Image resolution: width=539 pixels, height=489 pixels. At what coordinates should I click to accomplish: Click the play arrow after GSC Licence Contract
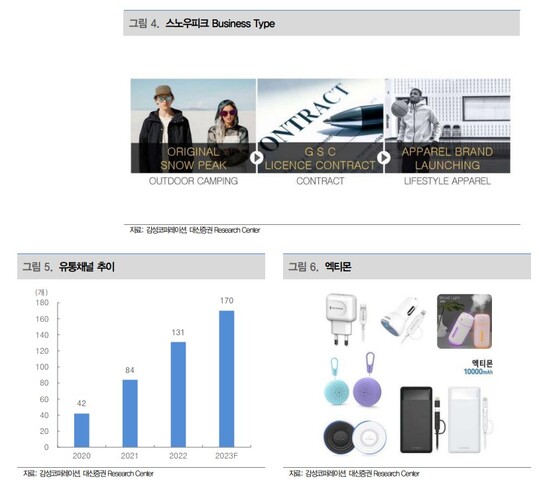pyautogui.click(x=384, y=158)
